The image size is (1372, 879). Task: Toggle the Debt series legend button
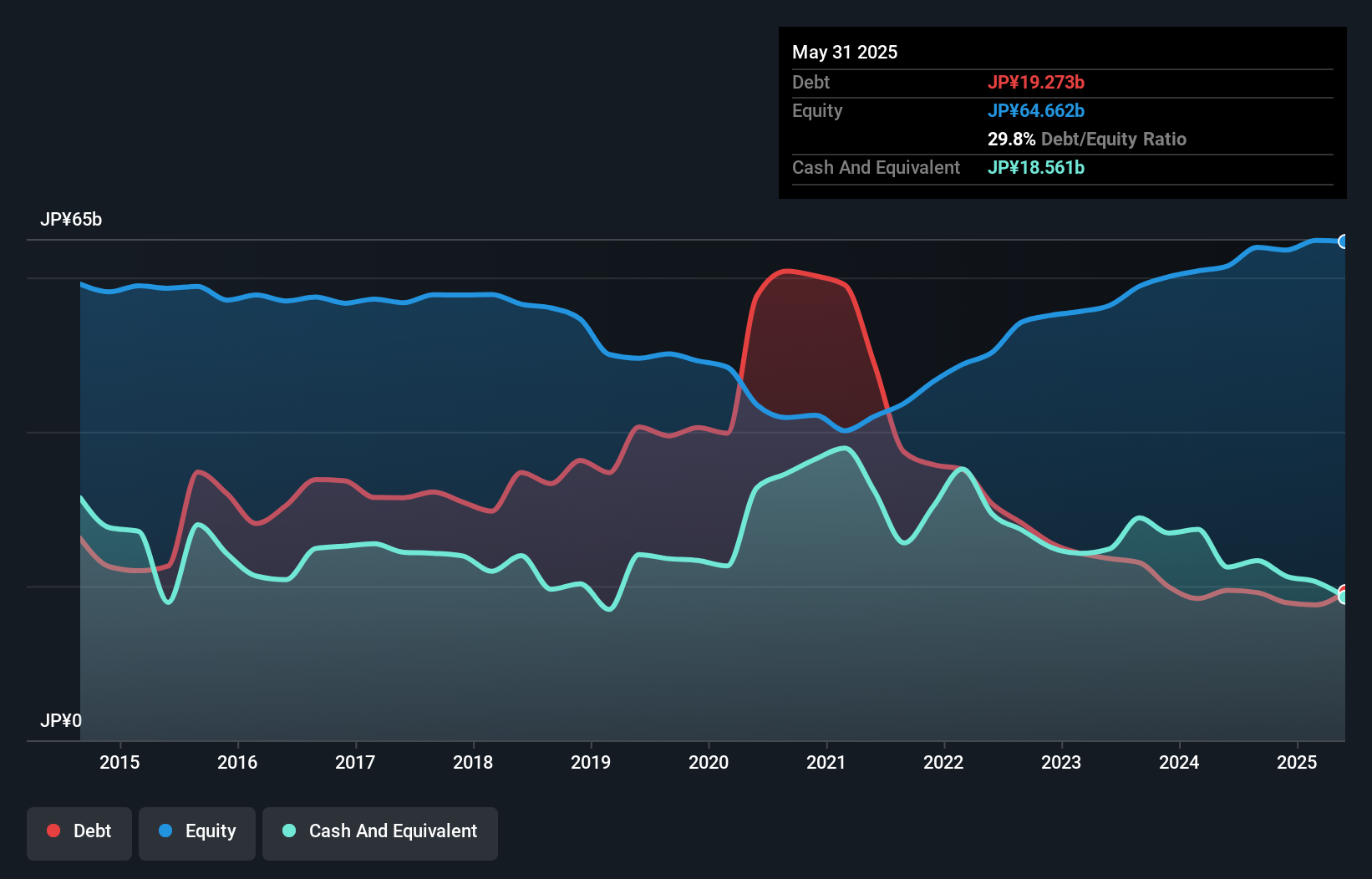point(79,833)
